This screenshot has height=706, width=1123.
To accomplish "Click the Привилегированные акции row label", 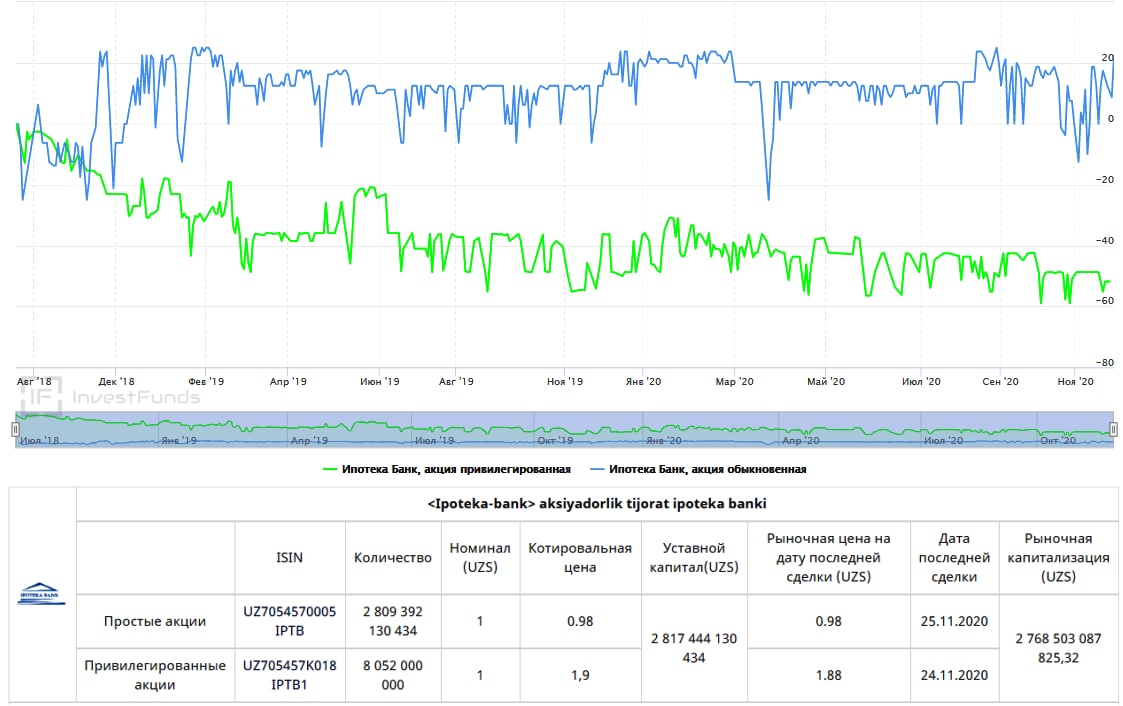I will [x=155, y=674].
